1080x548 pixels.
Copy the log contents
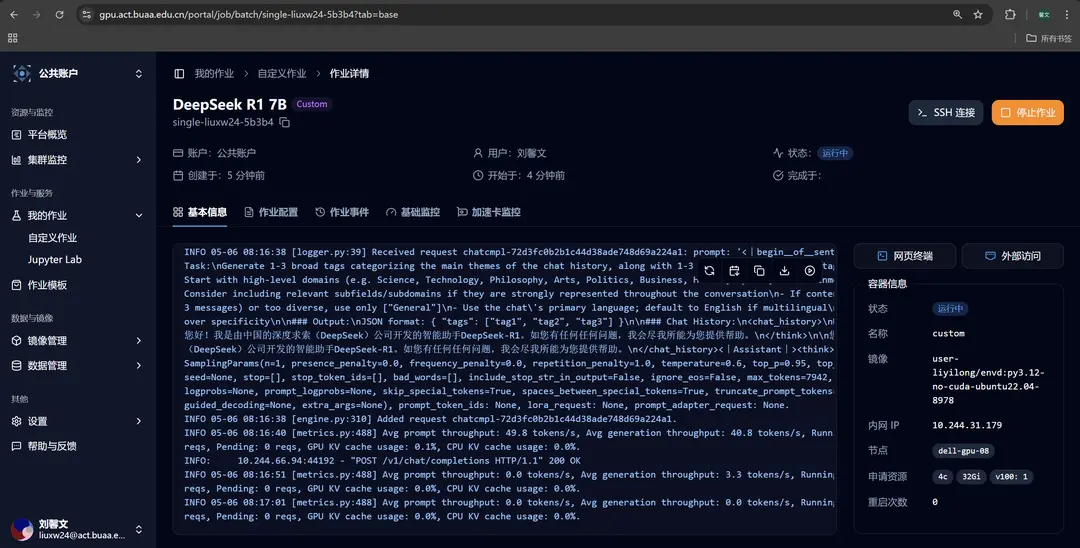759,271
